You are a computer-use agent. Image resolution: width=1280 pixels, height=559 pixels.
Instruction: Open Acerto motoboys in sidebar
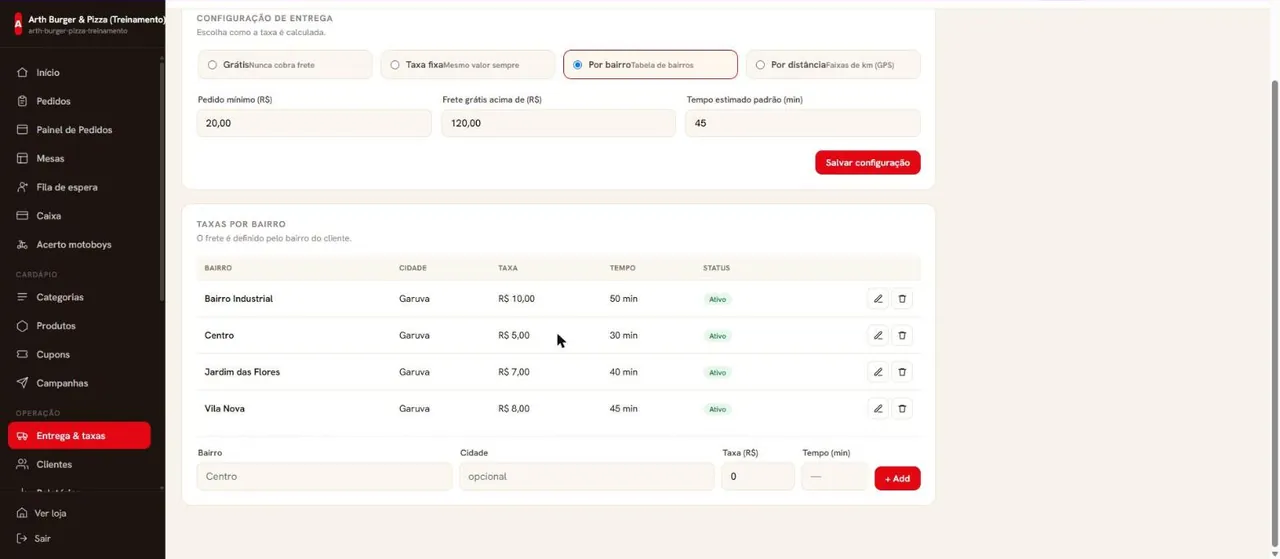pos(79,244)
